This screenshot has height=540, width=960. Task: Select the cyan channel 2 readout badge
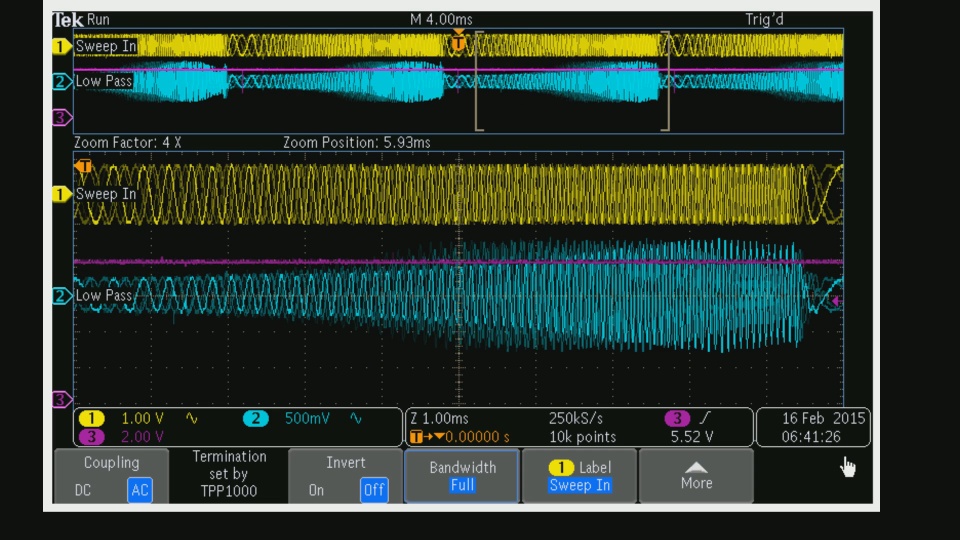[x=256, y=418]
